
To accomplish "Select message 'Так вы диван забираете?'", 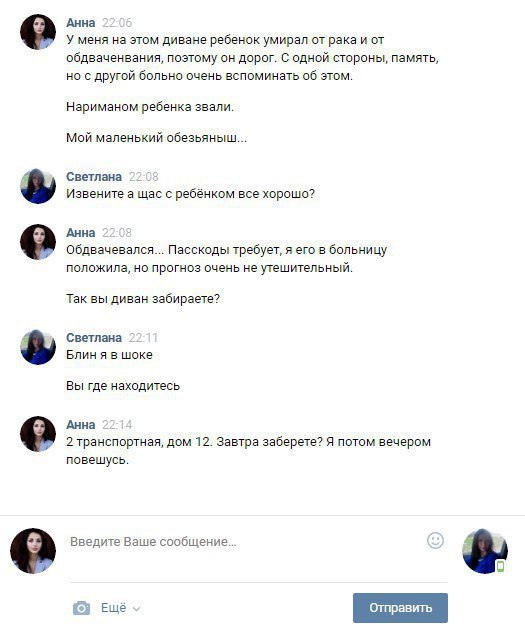I will (143, 299).
